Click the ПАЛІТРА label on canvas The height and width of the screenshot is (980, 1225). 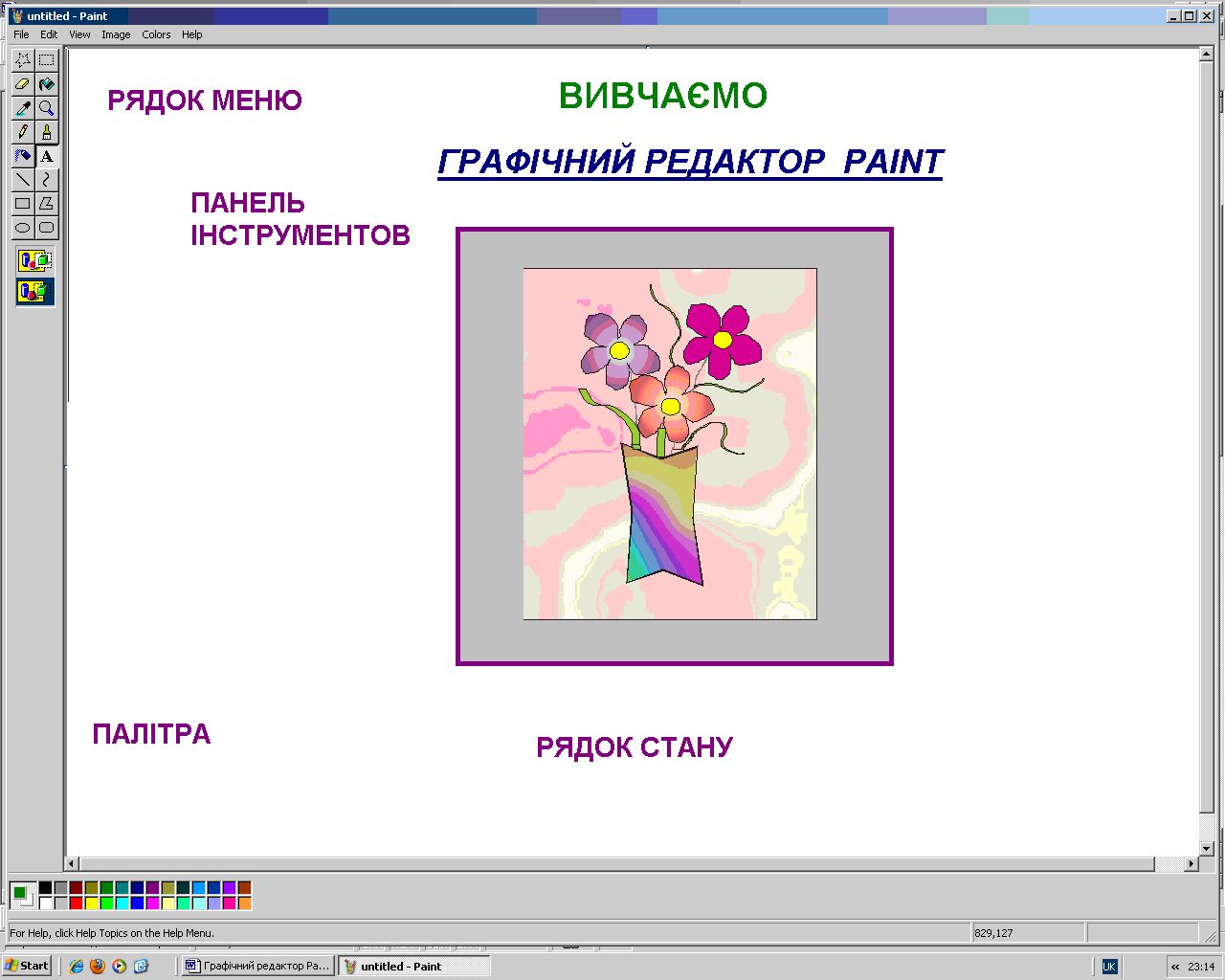tap(151, 734)
